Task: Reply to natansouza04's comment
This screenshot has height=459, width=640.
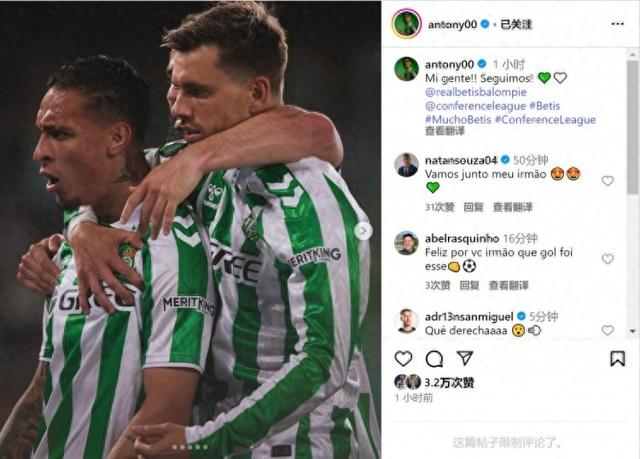Action: (x=473, y=207)
